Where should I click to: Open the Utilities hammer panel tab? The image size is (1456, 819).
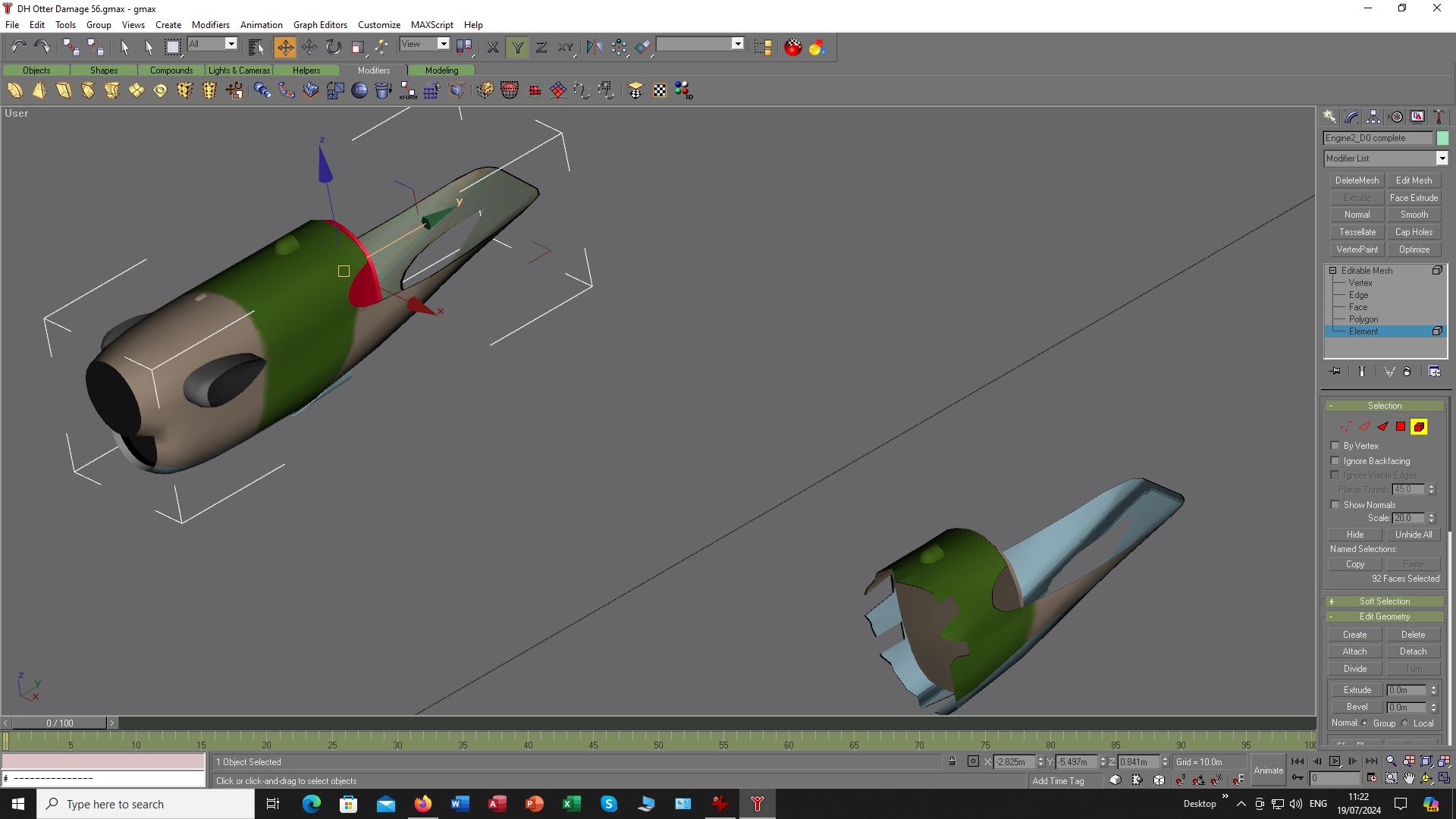(1439, 117)
